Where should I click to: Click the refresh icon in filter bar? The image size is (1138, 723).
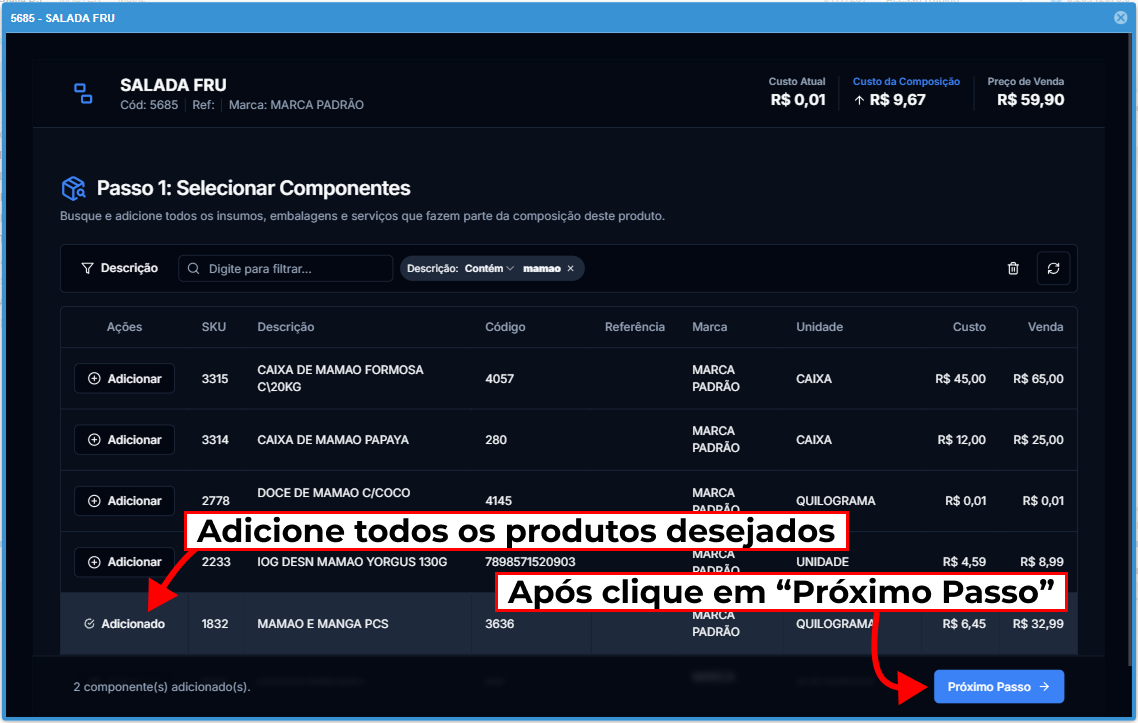[x=1053, y=268]
